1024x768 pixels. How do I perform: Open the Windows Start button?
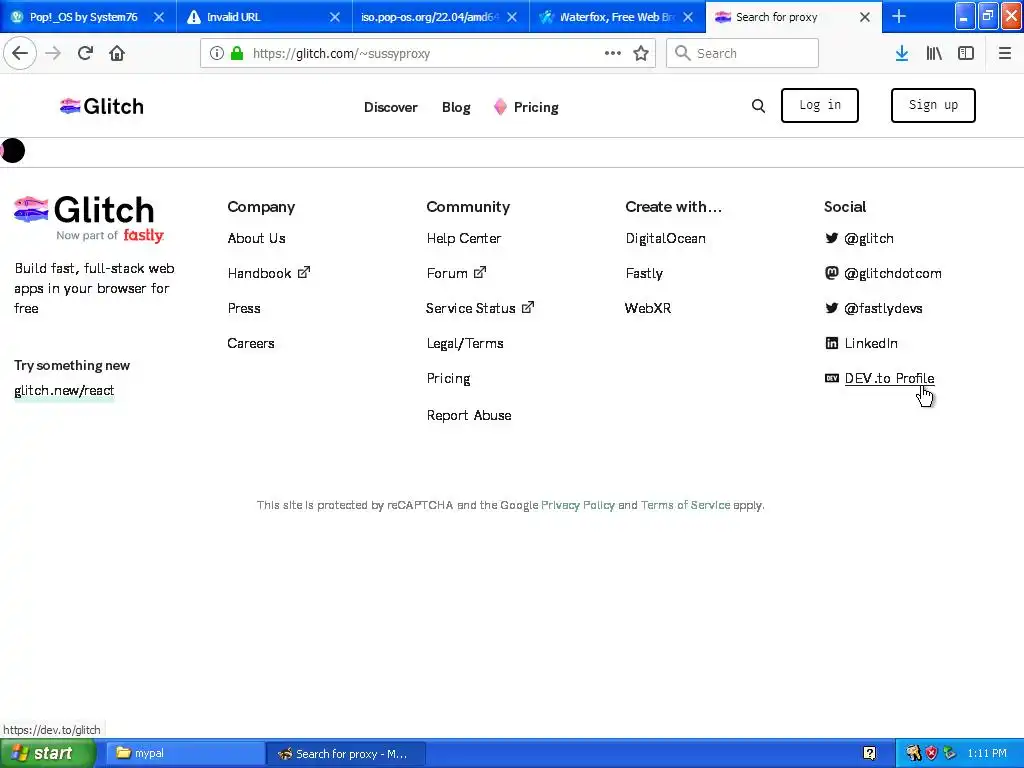pyautogui.click(x=47, y=753)
